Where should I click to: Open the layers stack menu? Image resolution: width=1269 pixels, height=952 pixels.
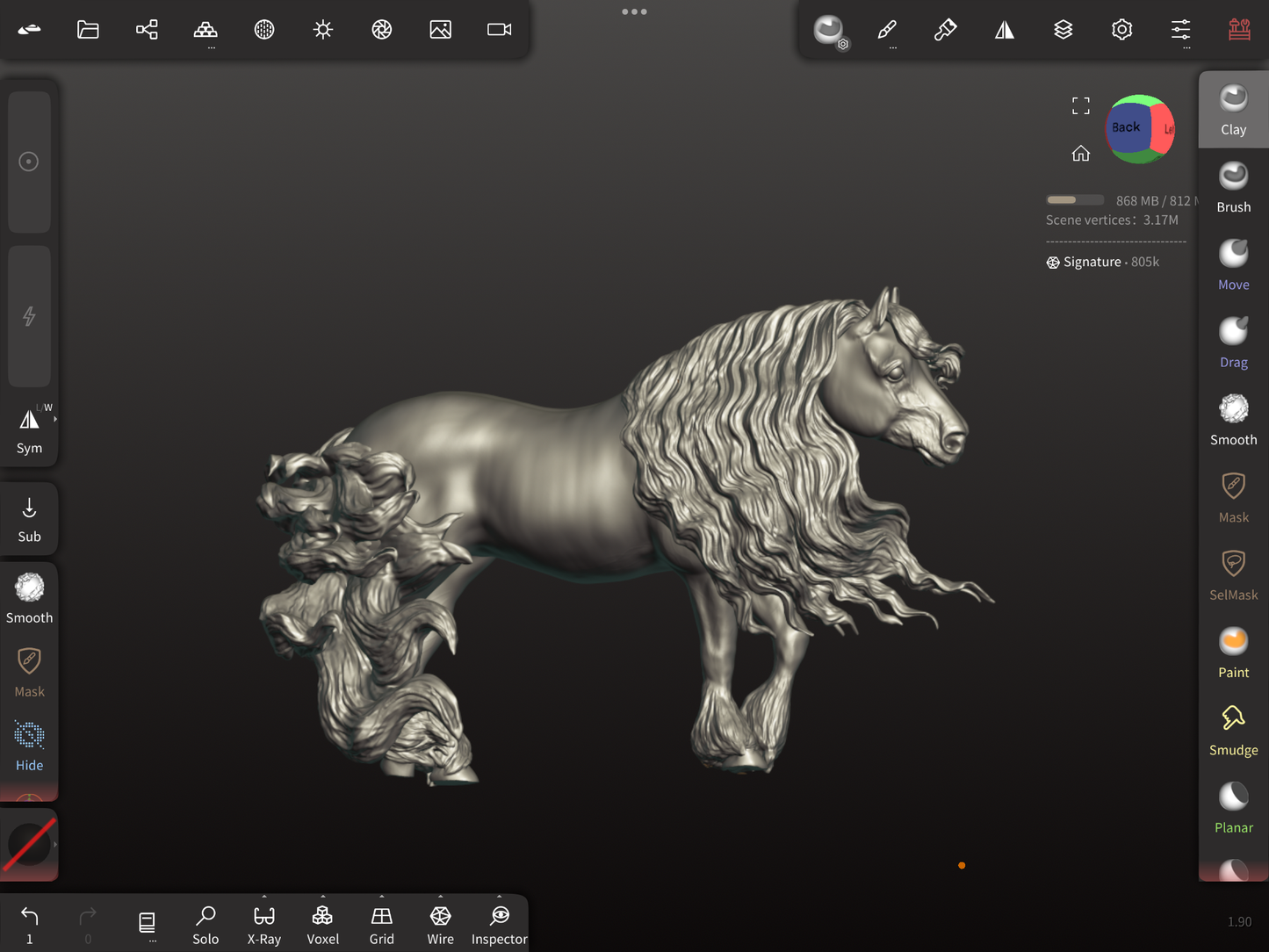click(x=1063, y=30)
